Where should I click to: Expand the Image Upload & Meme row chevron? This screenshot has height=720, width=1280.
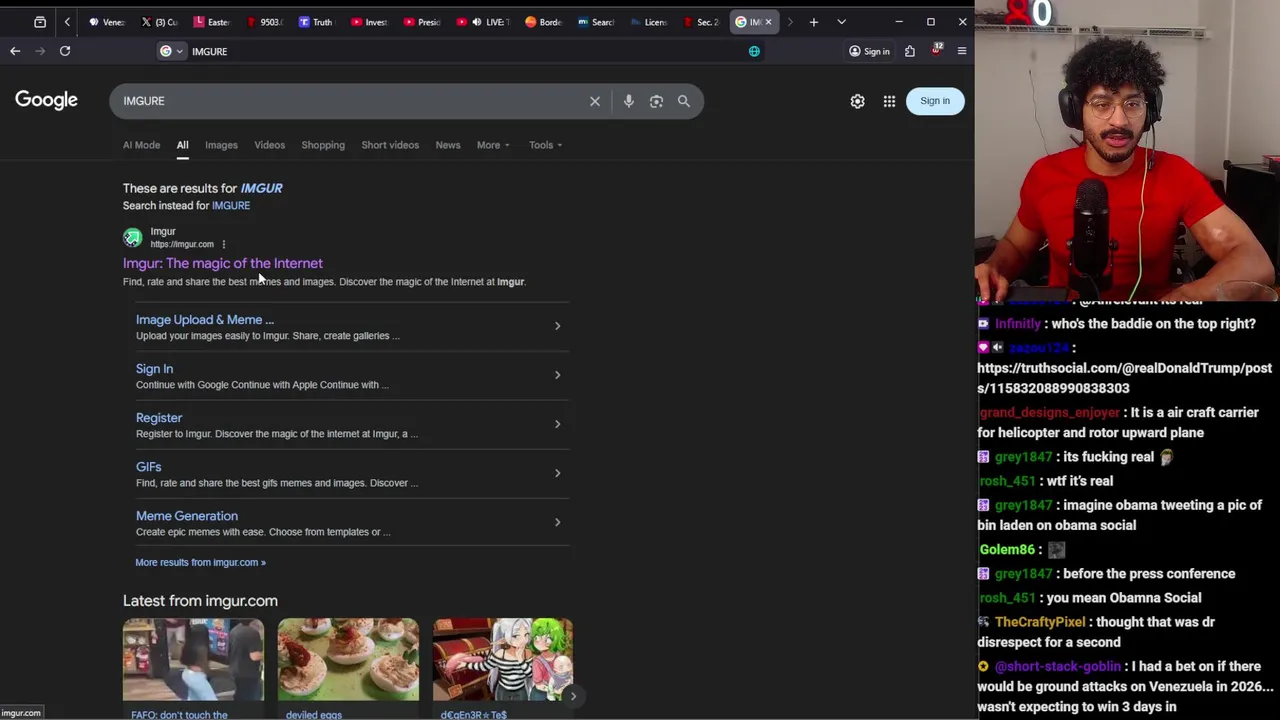(x=557, y=326)
